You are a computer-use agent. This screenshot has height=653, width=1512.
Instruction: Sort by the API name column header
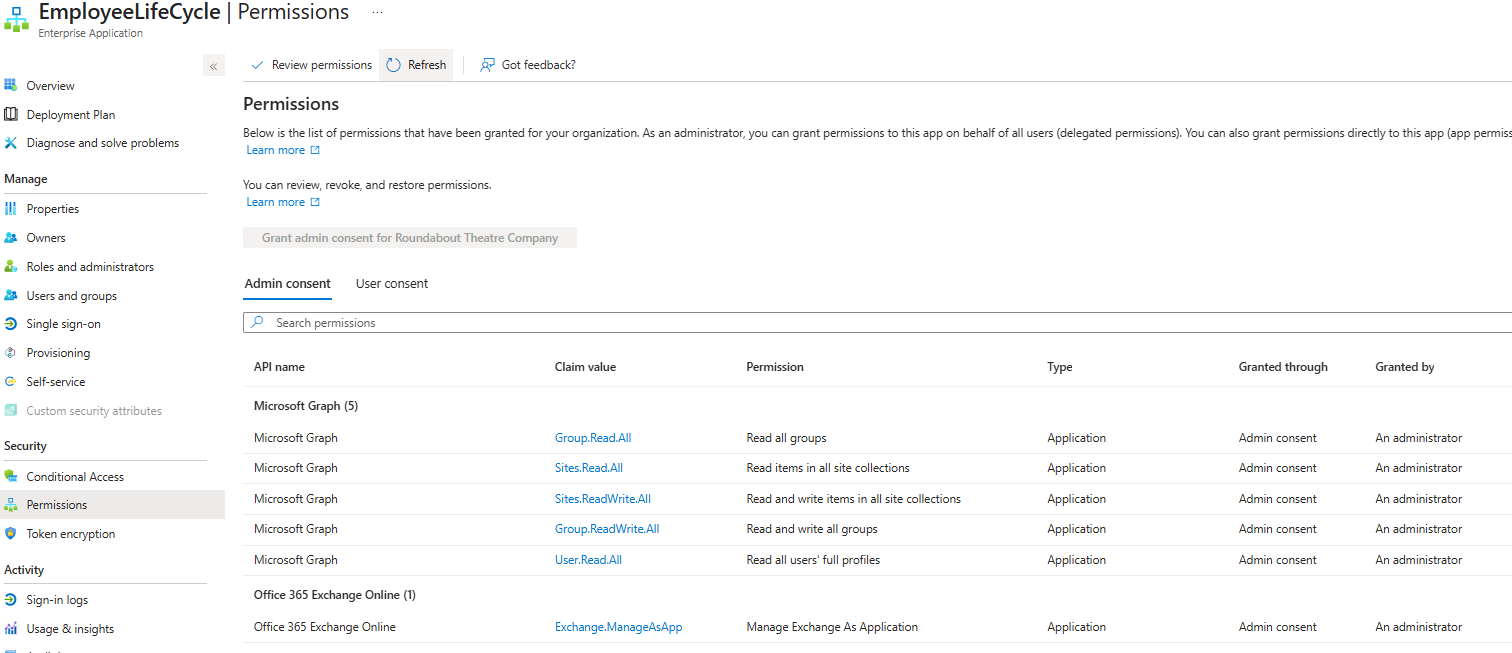point(279,367)
